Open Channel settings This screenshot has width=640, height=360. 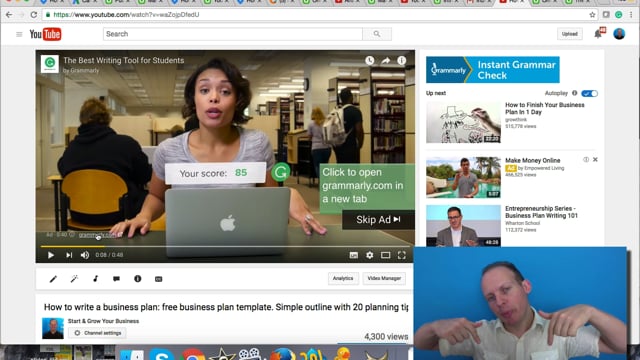98,333
